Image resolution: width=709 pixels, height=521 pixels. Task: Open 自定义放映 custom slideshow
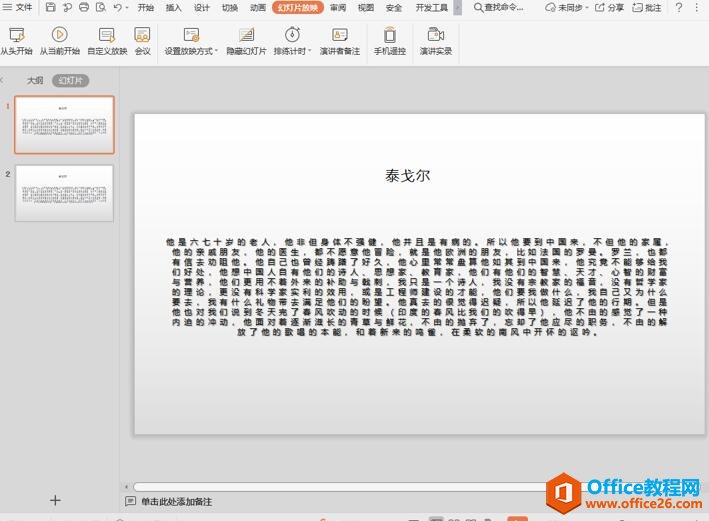[x=107, y=41]
